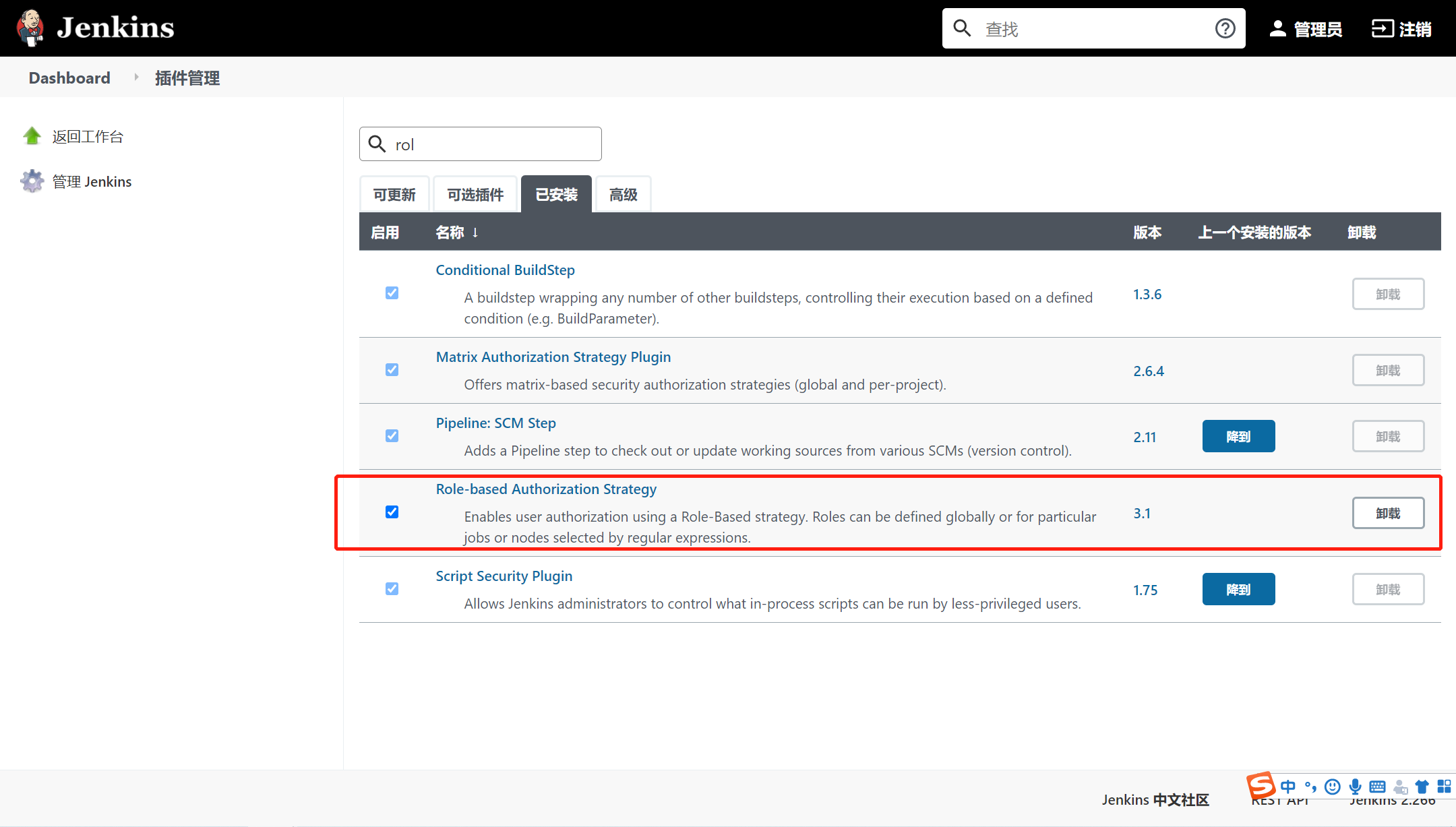Screen dimensions: 1456x827
Task: Click the Sogou skin t-shirt icon
Action: point(1422,787)
